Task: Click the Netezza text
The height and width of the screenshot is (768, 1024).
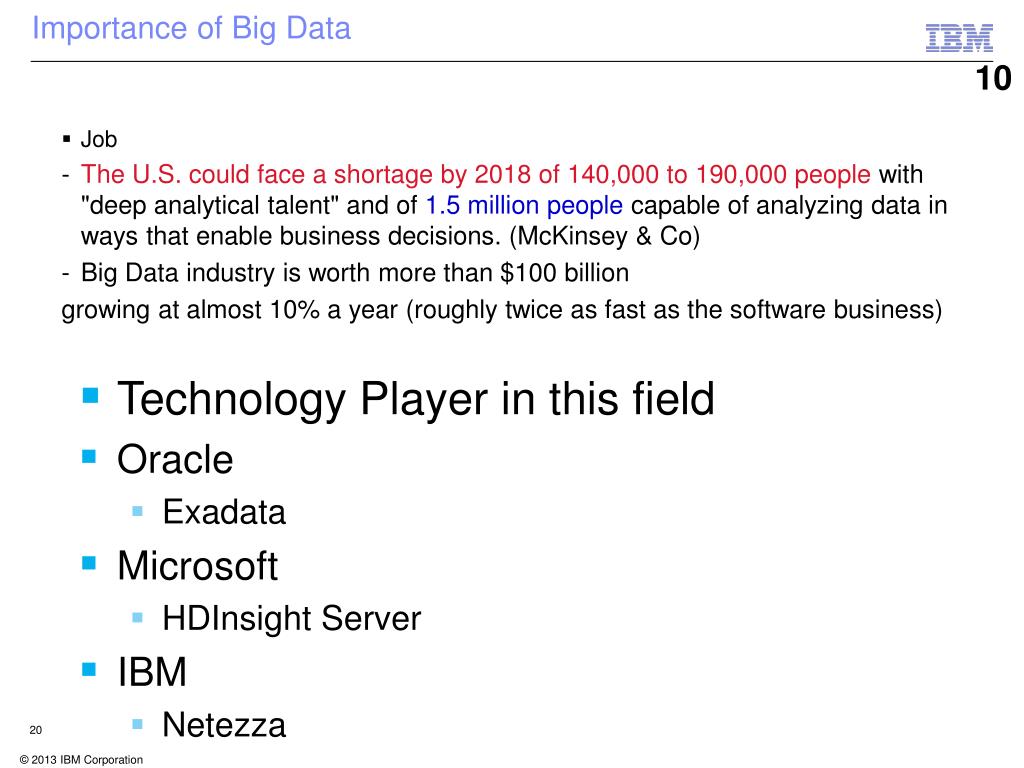Action: click(x=224, y=725)
